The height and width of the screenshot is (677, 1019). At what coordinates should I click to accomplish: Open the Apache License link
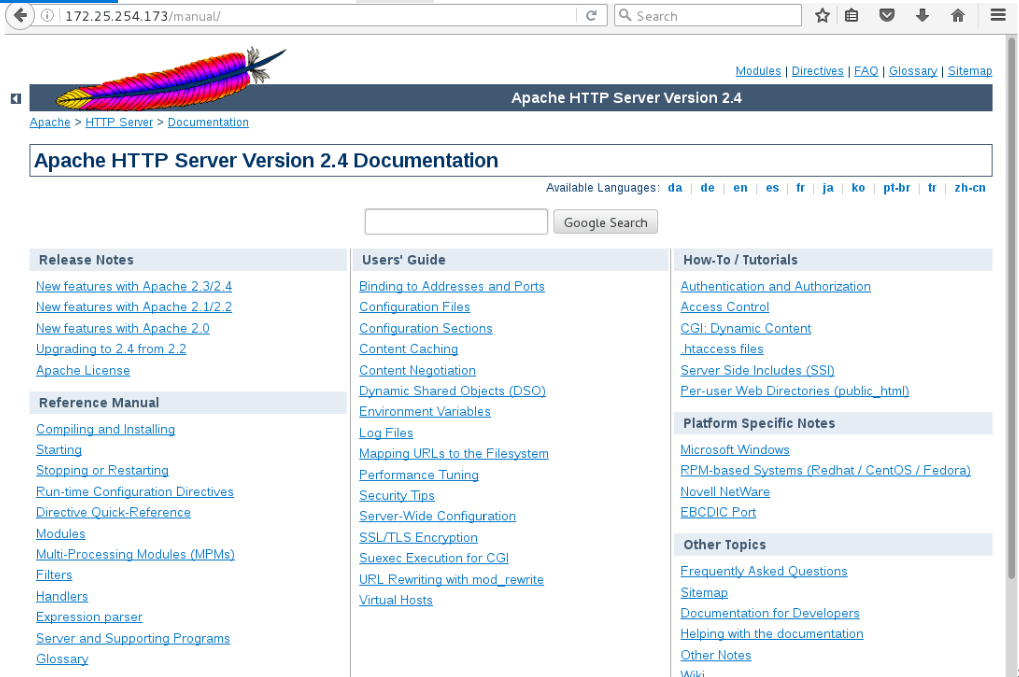click(x=83, y=370)
